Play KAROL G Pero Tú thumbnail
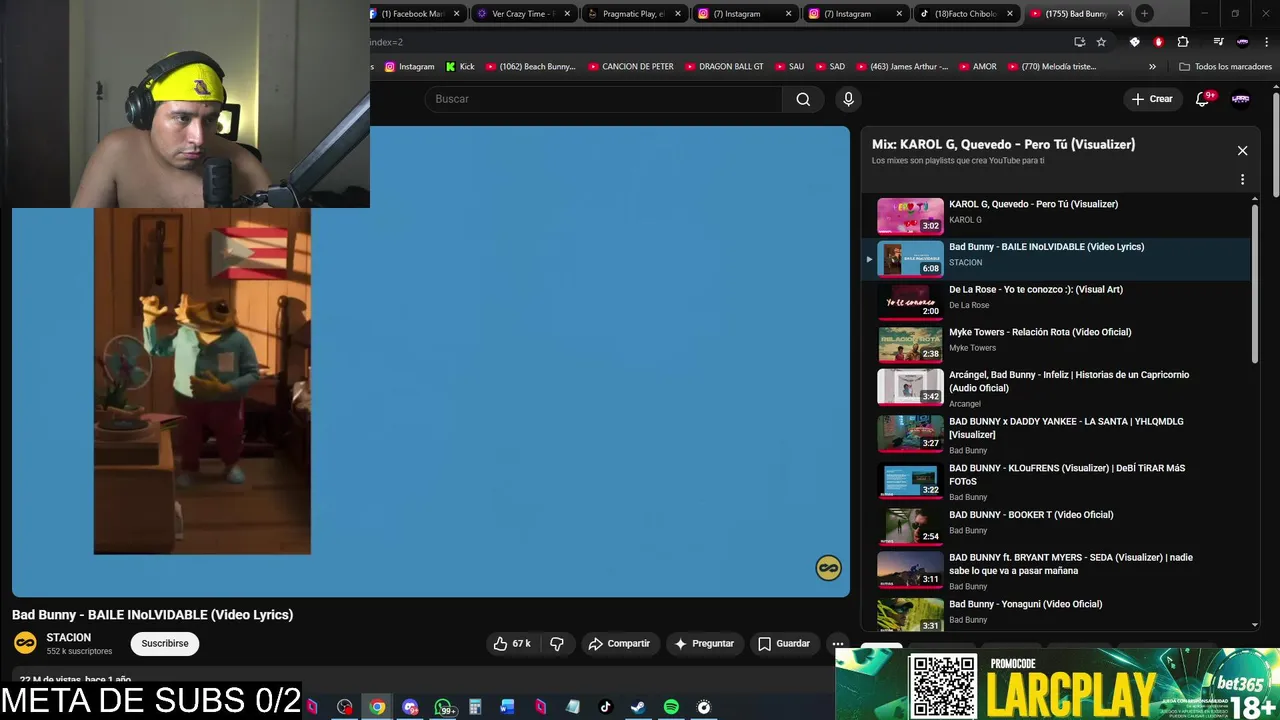Image resolution: width=1280 pixels, height=720 pixels. (x=910, y=215)
